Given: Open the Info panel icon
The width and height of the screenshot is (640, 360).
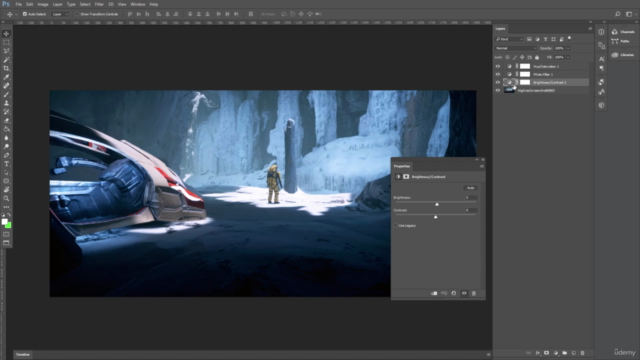Looking at the screenshot, I should [601, 32].
